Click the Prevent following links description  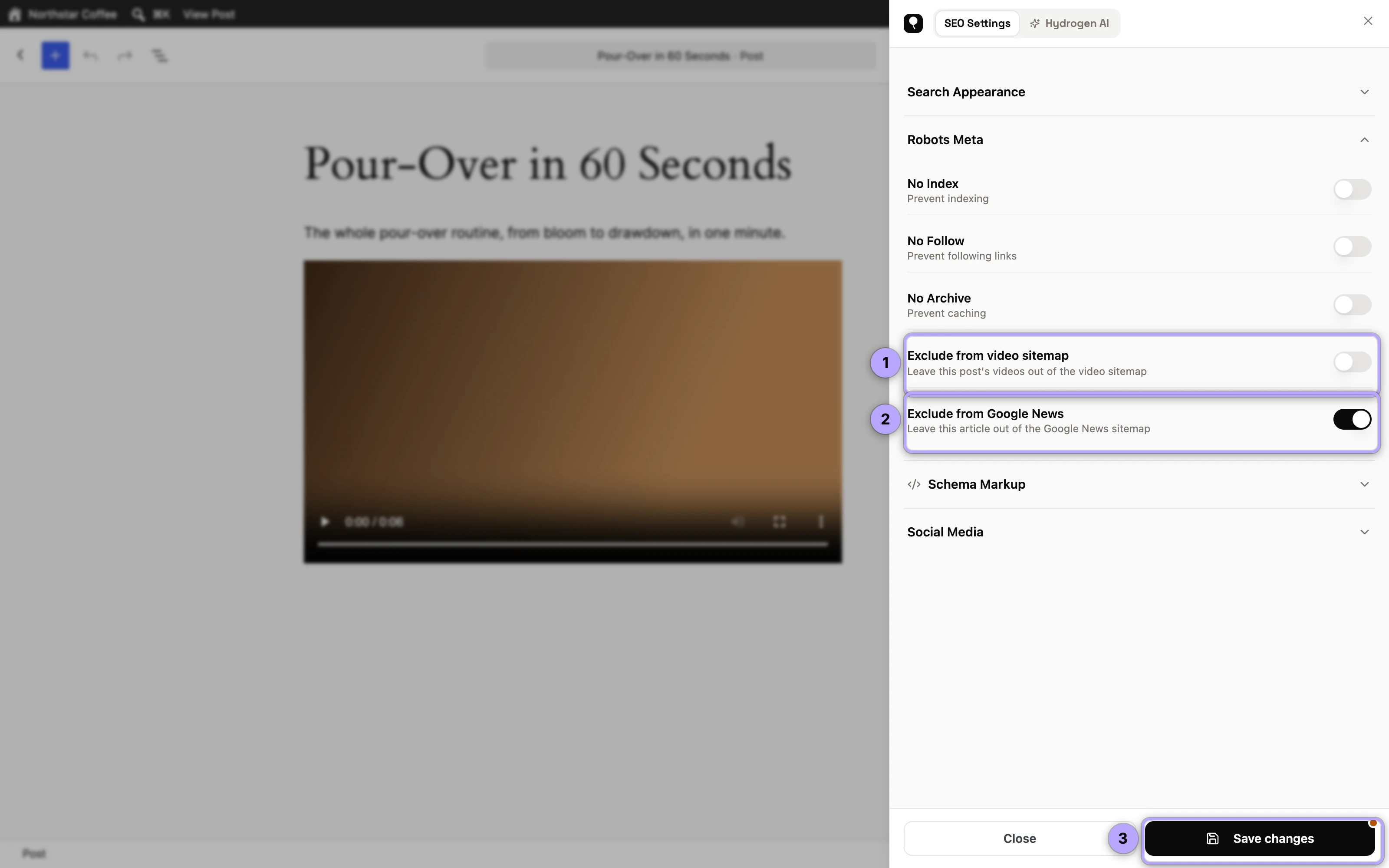[961, 256]
